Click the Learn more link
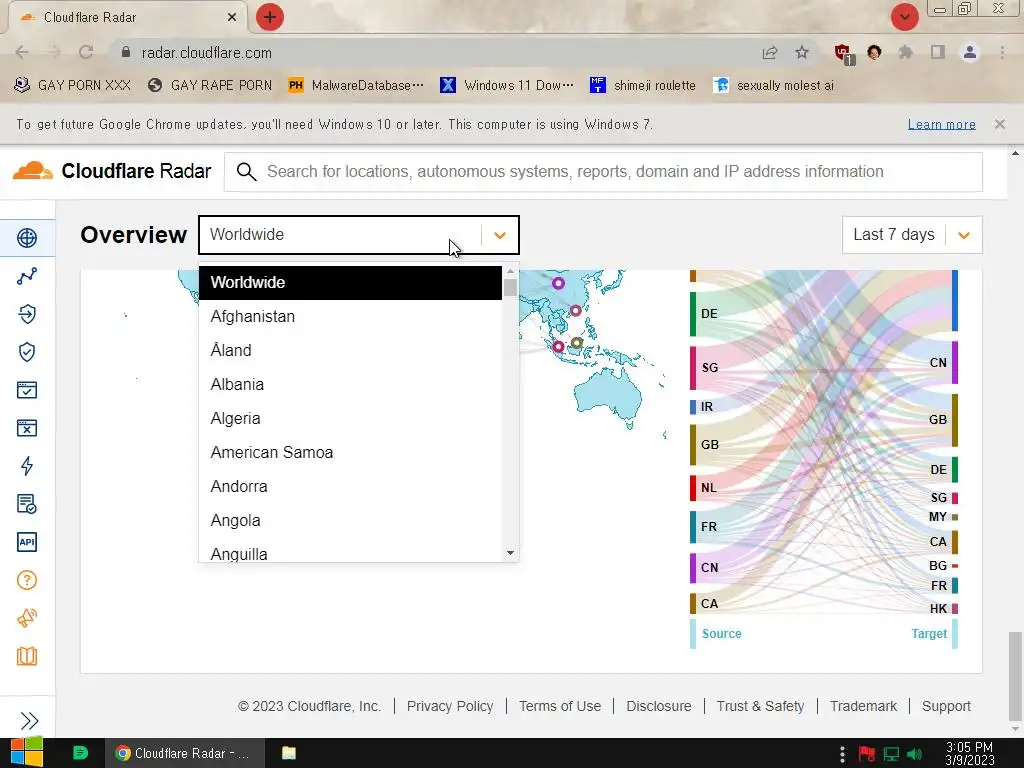The height and width of the screenshot is (768, 1024). pos(942,124)
